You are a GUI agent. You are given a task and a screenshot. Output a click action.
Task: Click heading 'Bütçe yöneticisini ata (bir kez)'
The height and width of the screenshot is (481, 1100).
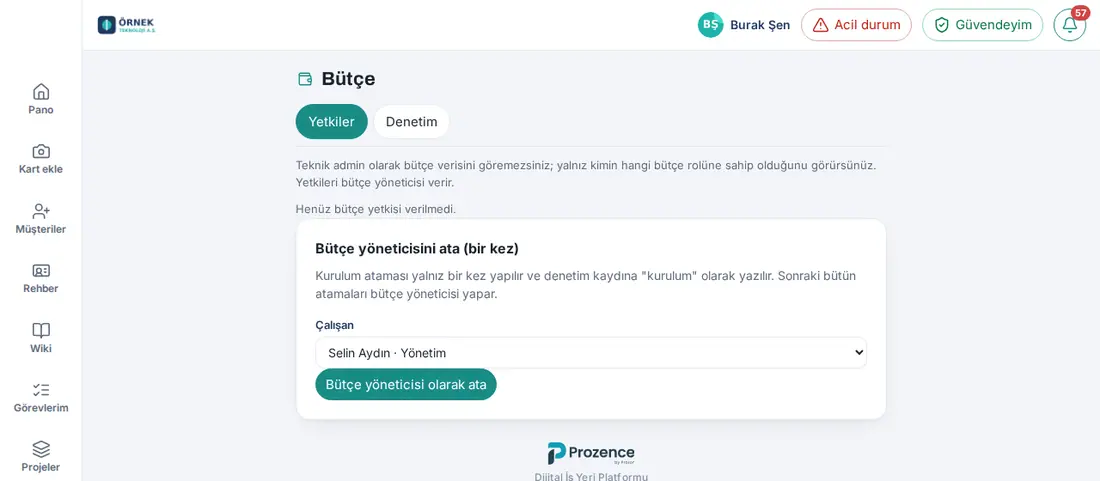click(417, 248)
